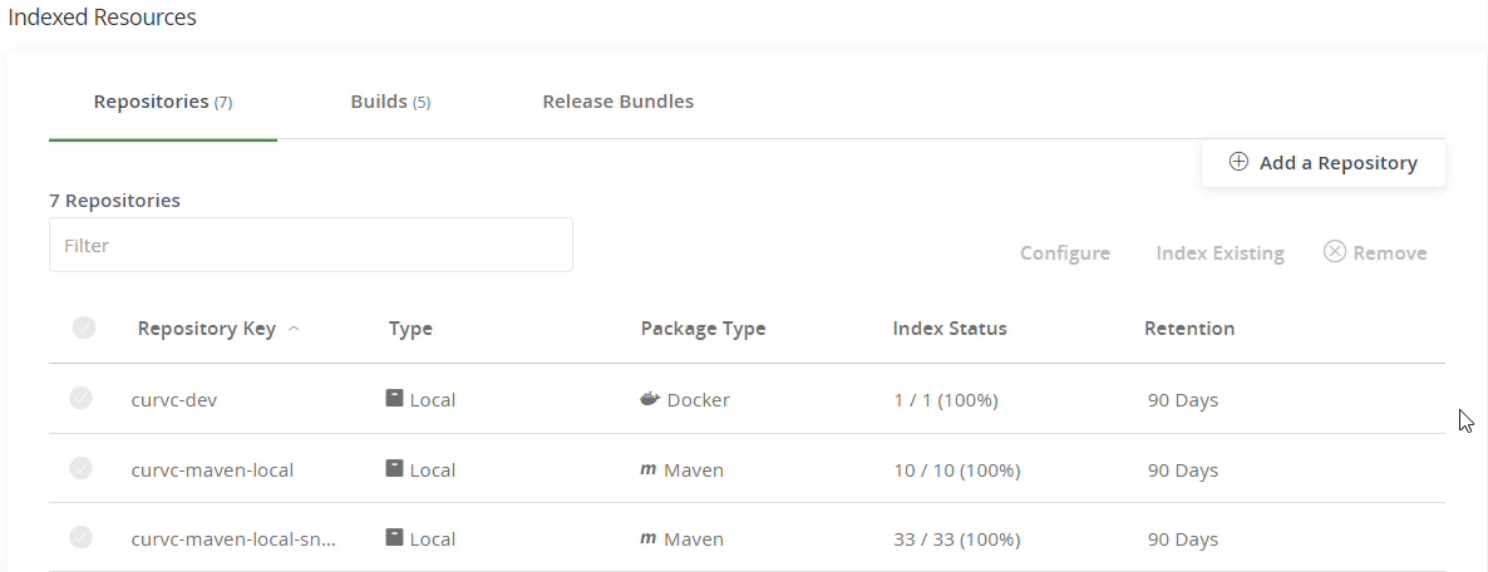Select the curvc-dev repository checkbox

point(81,398)
